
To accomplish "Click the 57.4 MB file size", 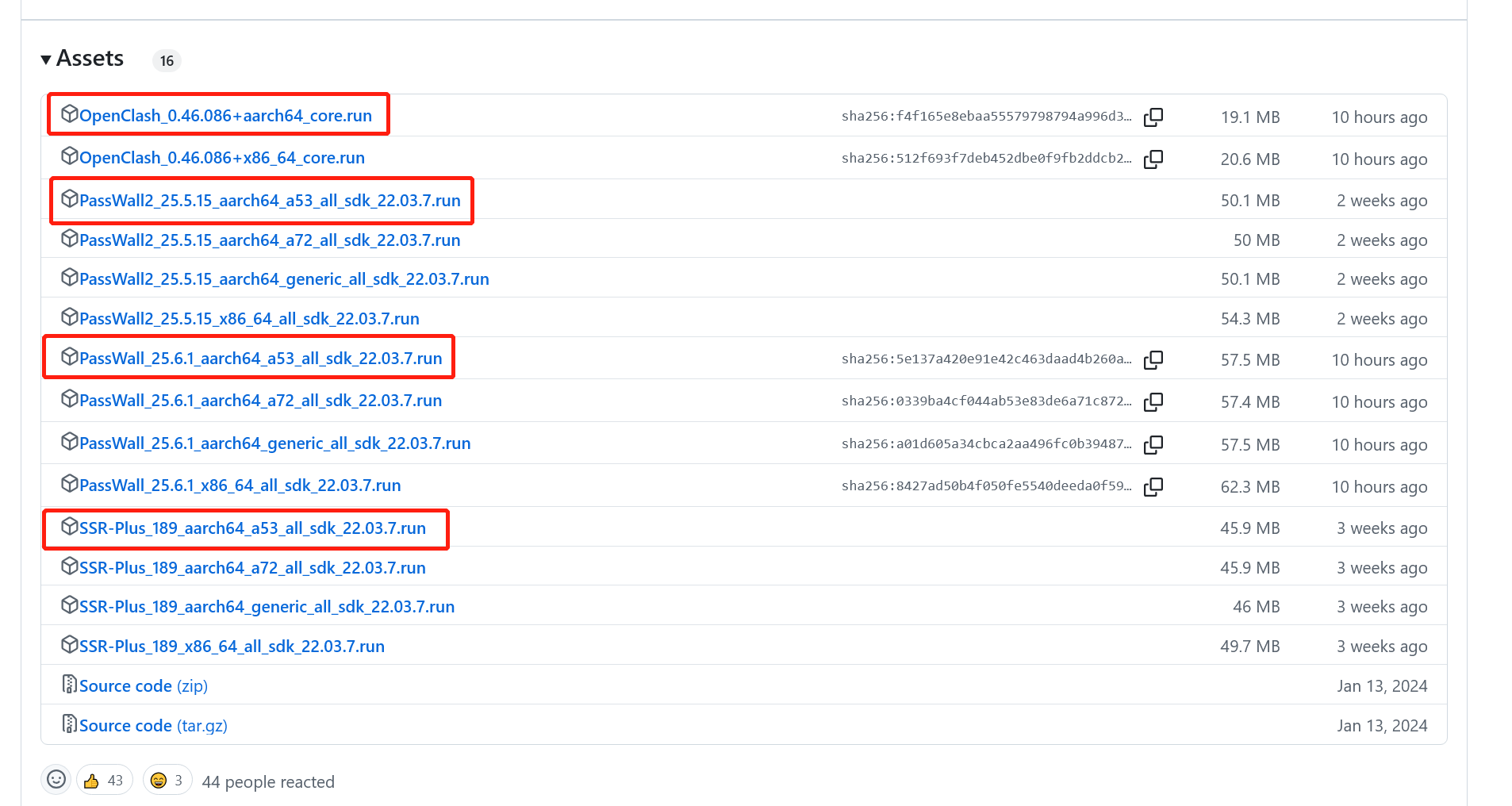I will (1250, 402).
